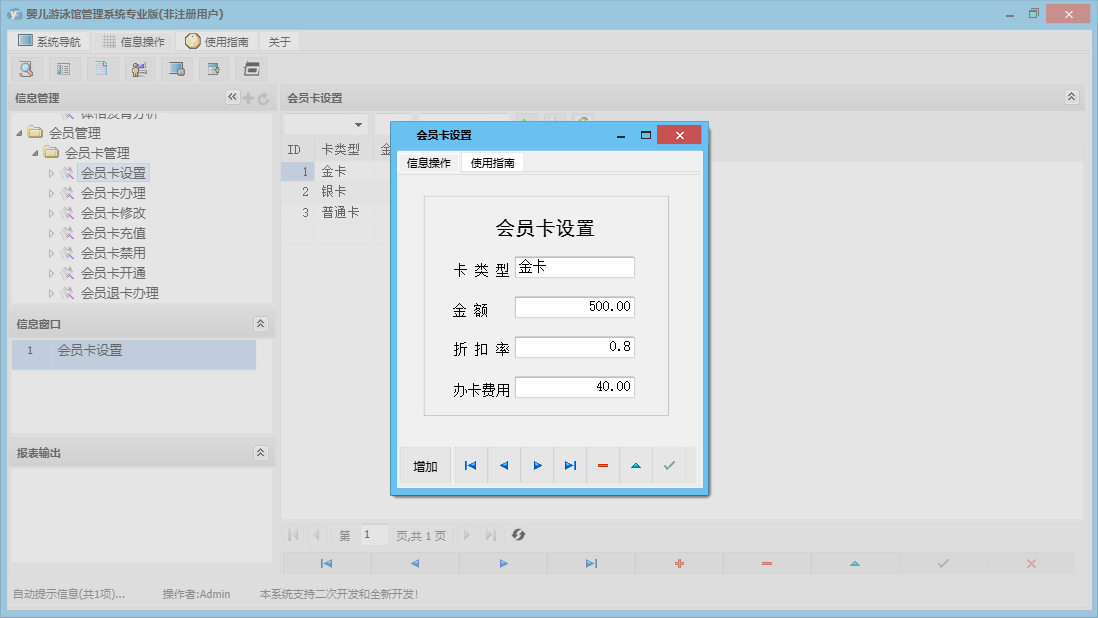Click the confirm checkmark button in the dialog
Viewport: 1098px width, 618px height.
coord(670,465)
